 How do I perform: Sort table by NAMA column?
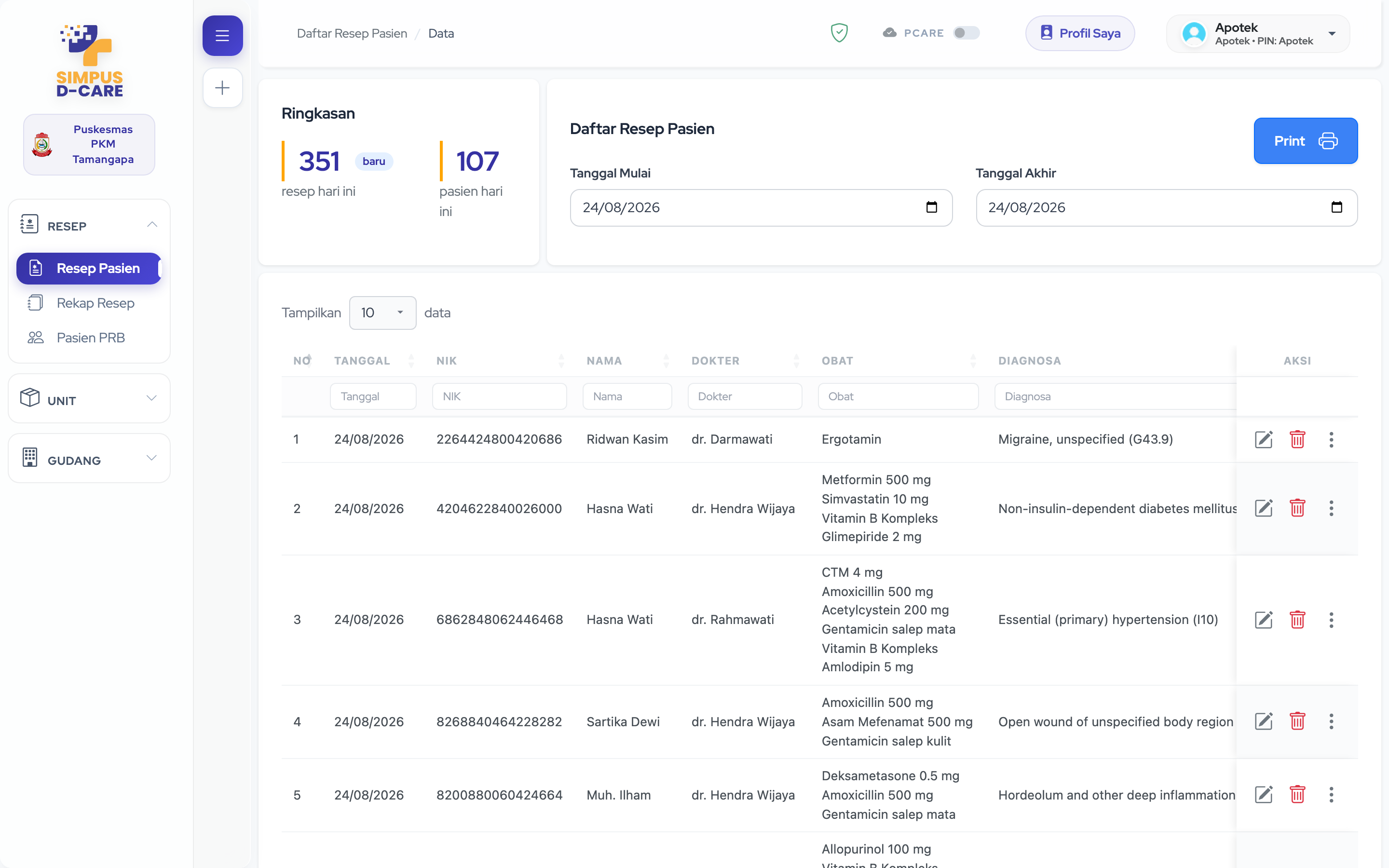[627, 361]
